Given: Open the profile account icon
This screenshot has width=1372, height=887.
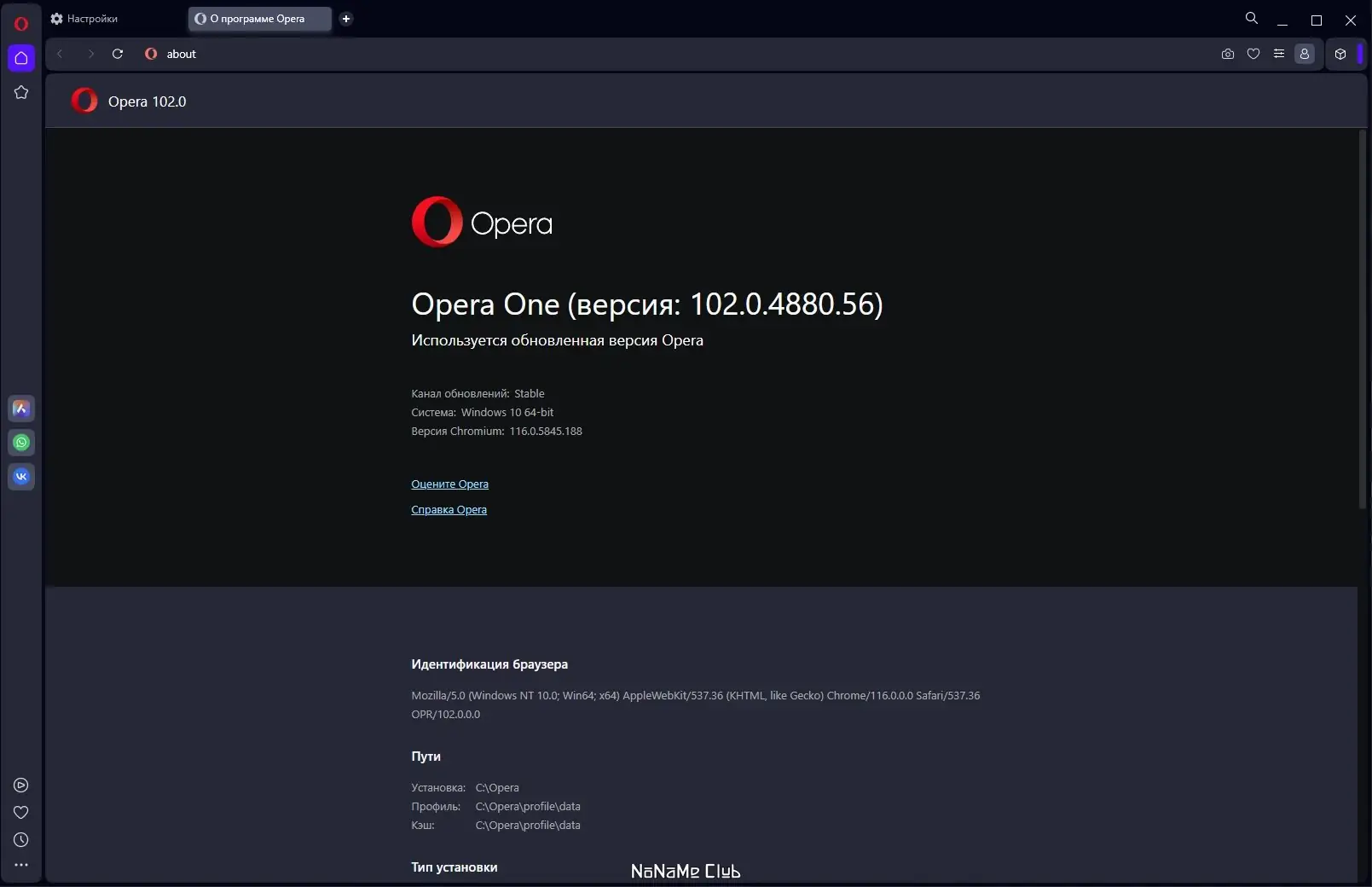Looking at the screenshot, I should coord(1305,54).
